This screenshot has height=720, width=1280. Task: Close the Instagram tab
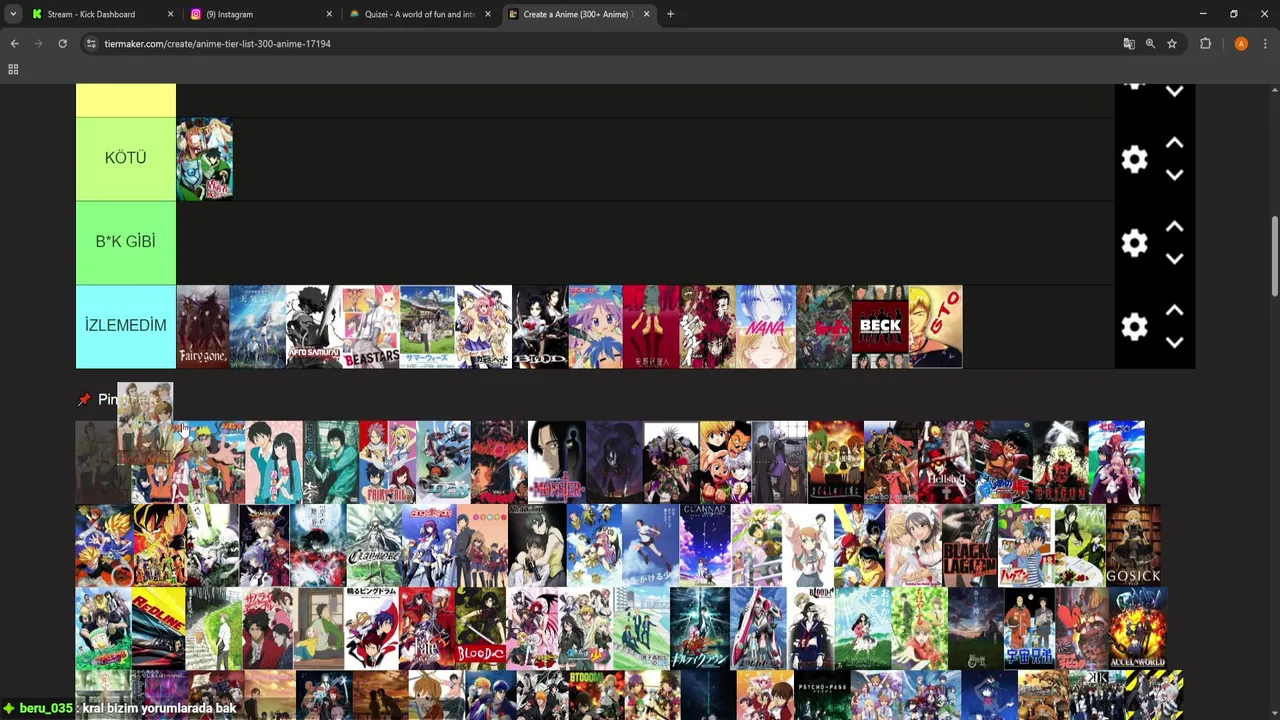[x=329, y=14]
